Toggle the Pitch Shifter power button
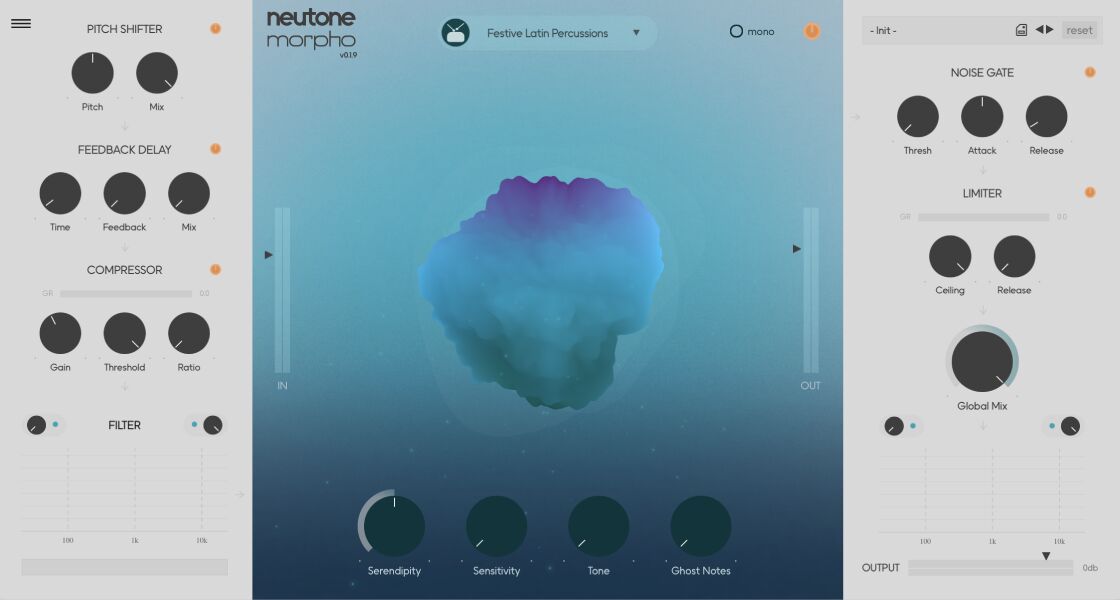Image resolution: width=1120 pixels, height=600 pixels. tap(215, 29)
